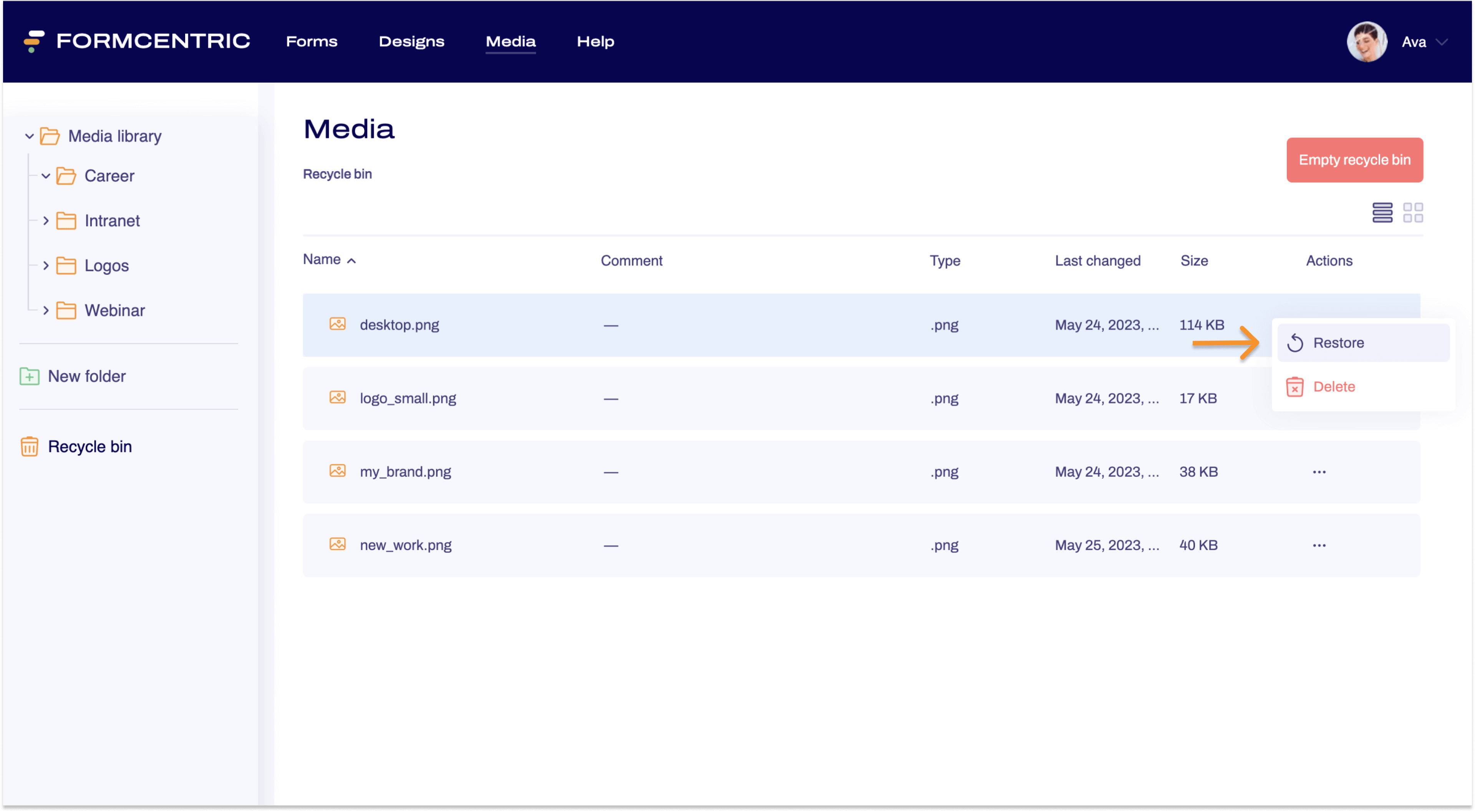The image size is (1475, 812).
Task: Switch to the Designs tab
Action: (411, 41)
